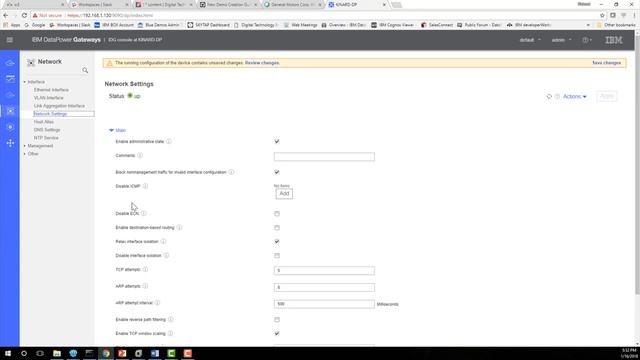
Task: Click the refresh icon left of Actions
Action: (549, 96)
